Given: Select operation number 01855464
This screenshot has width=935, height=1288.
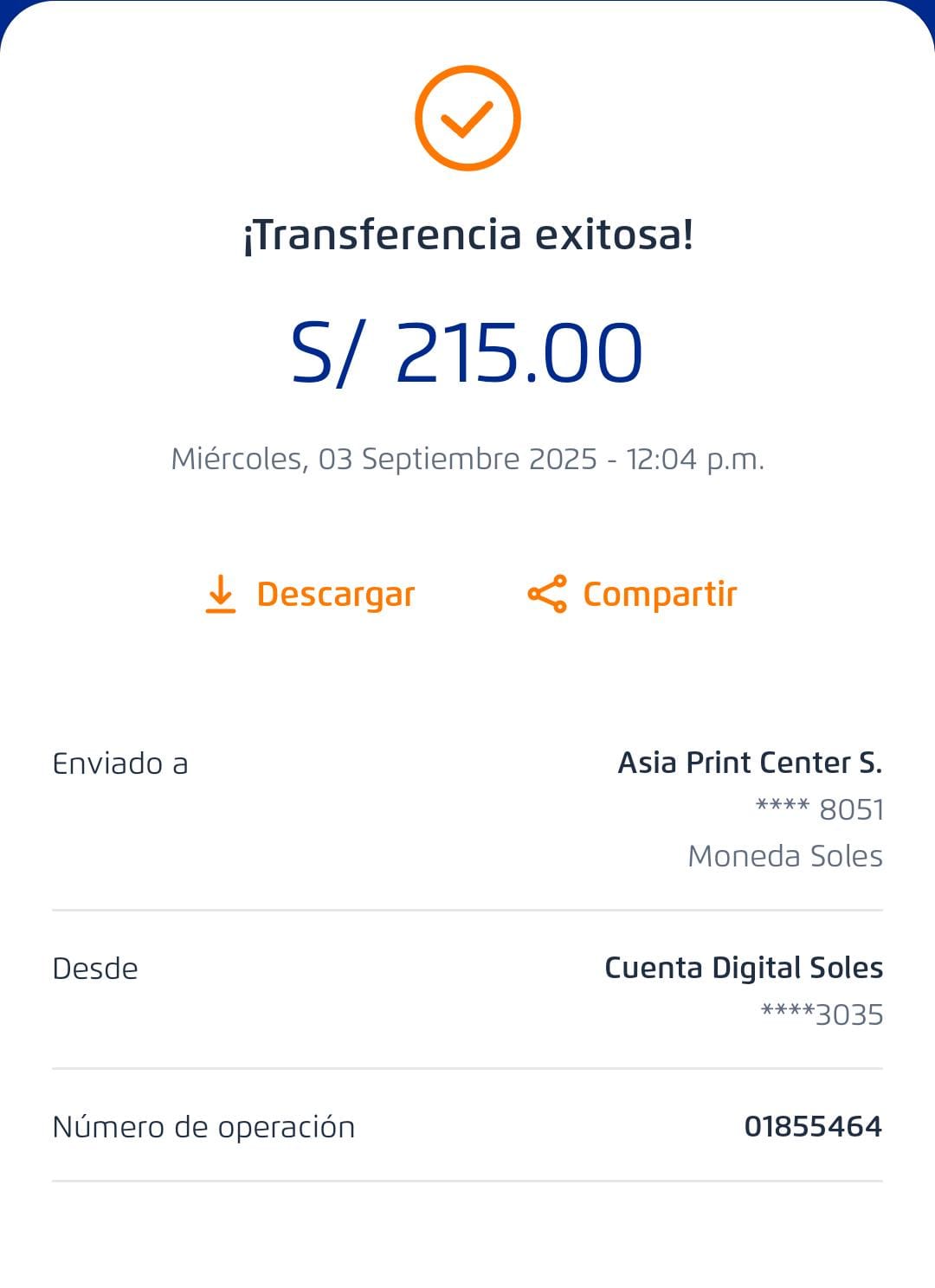Looking at the screenshot, I should point(813,1126).
